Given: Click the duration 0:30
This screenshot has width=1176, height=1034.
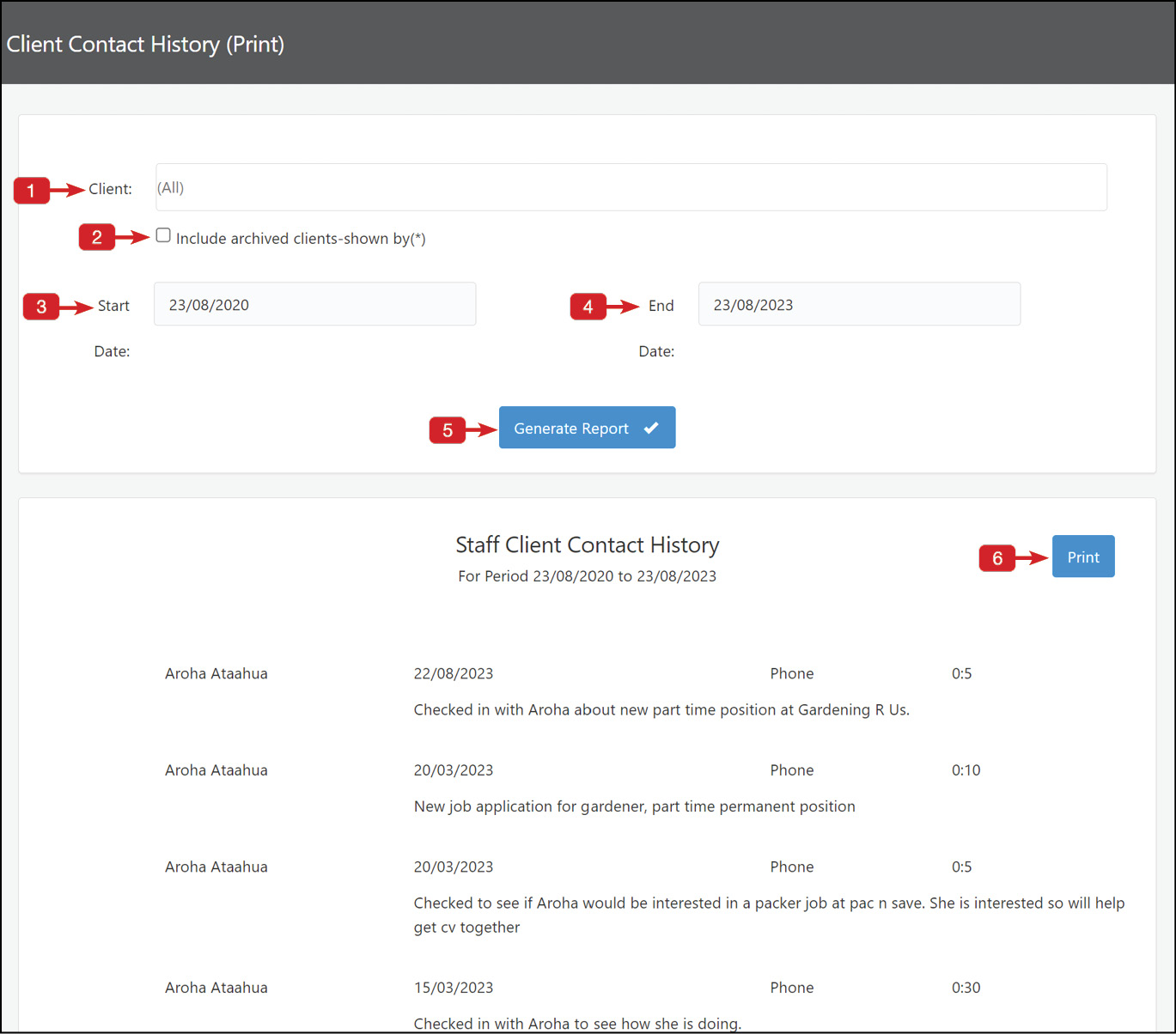Looking at the screenshot, I should (x=966, y=988).
